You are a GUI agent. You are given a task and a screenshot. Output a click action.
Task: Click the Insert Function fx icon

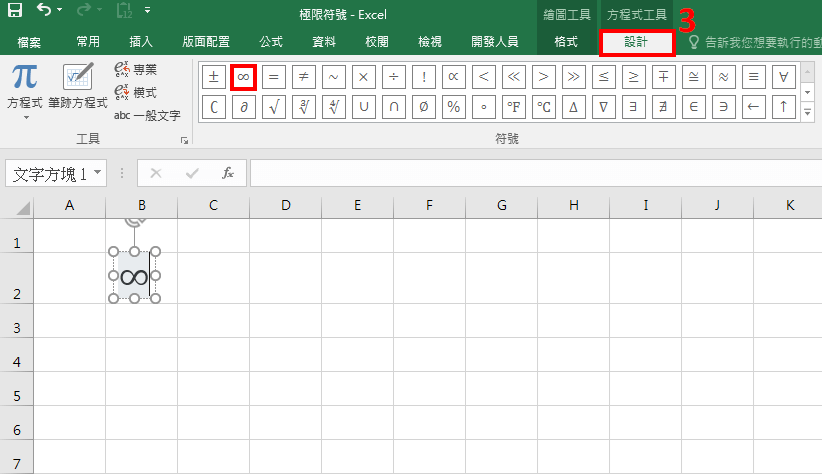tap(227, 173)
